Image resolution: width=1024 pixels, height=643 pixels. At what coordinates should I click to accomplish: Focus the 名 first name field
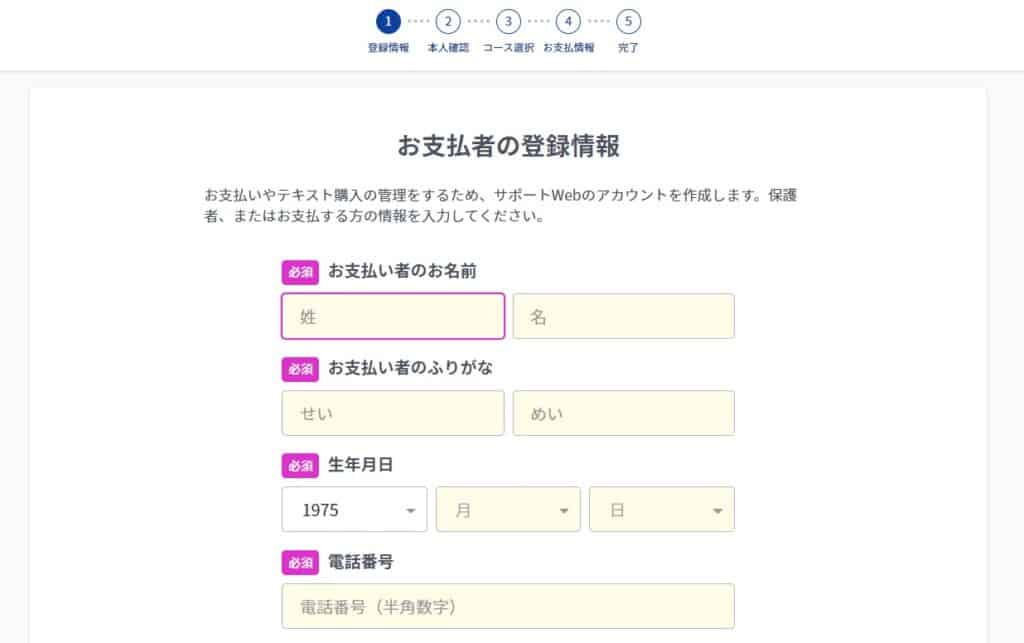623,317
